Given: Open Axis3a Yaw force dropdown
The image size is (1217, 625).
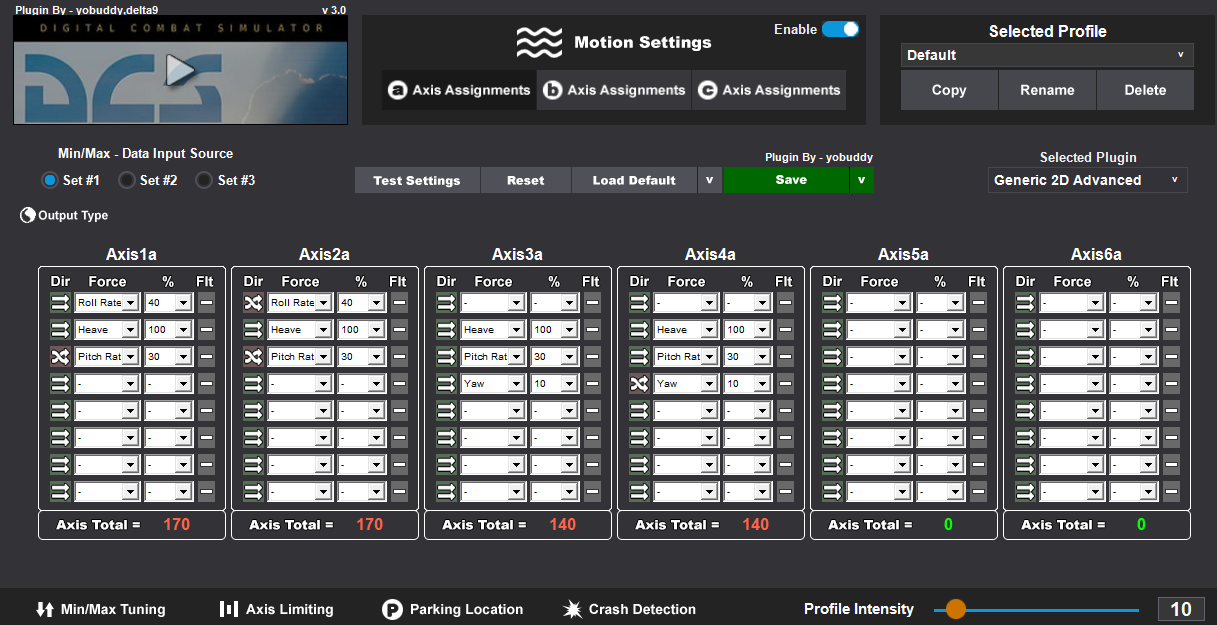Looking at the screenshot, I should 494,384.
